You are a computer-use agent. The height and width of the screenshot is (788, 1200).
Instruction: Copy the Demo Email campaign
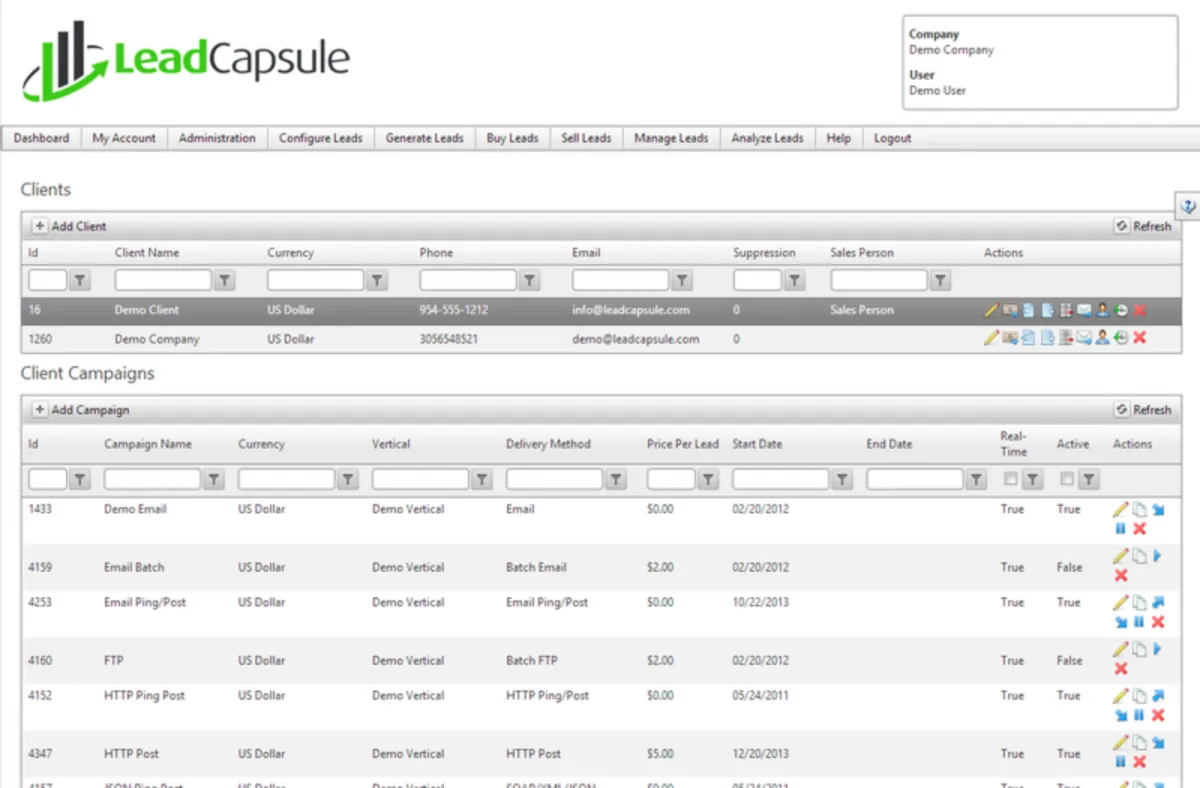[1139, 510]
